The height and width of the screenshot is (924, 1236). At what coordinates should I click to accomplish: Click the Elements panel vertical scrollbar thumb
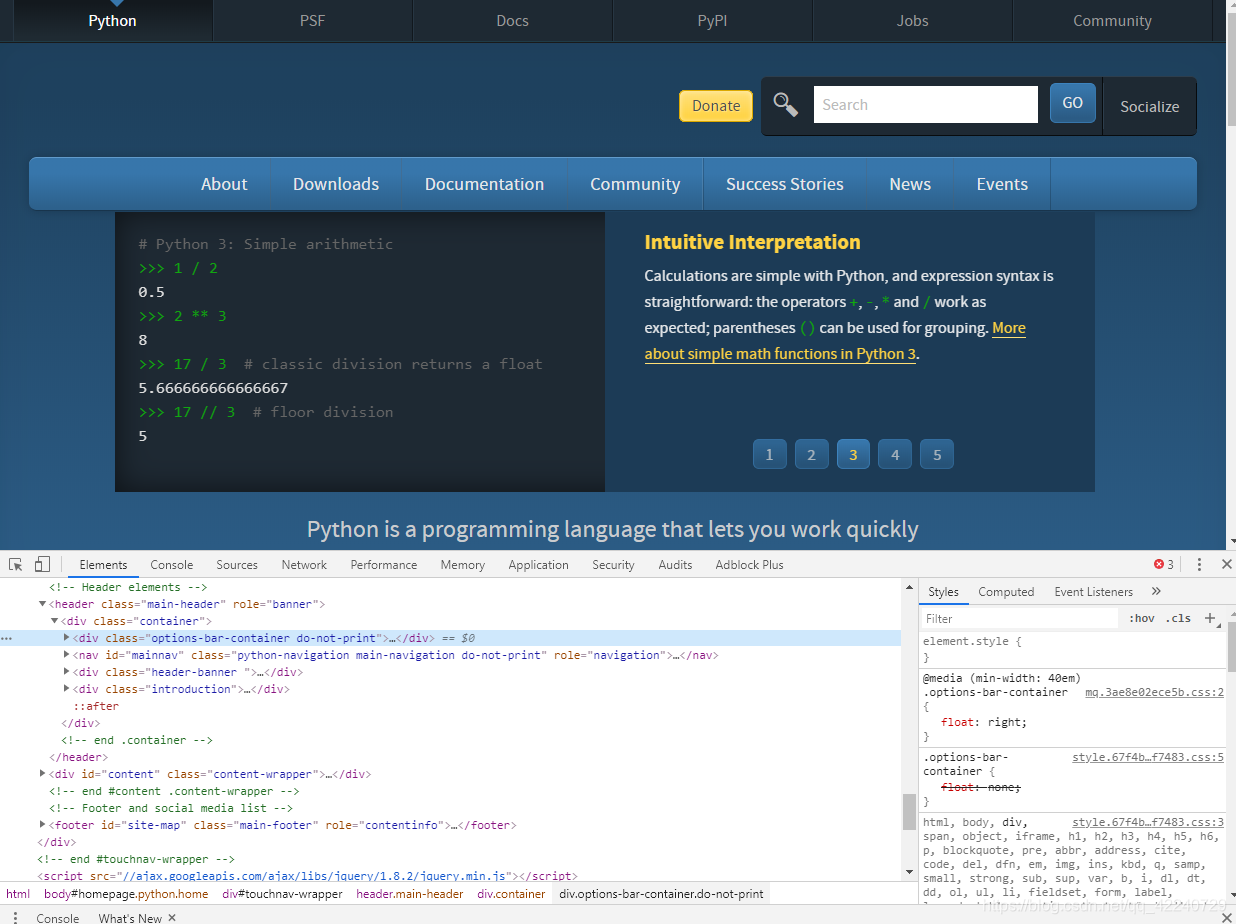point(909,812)
